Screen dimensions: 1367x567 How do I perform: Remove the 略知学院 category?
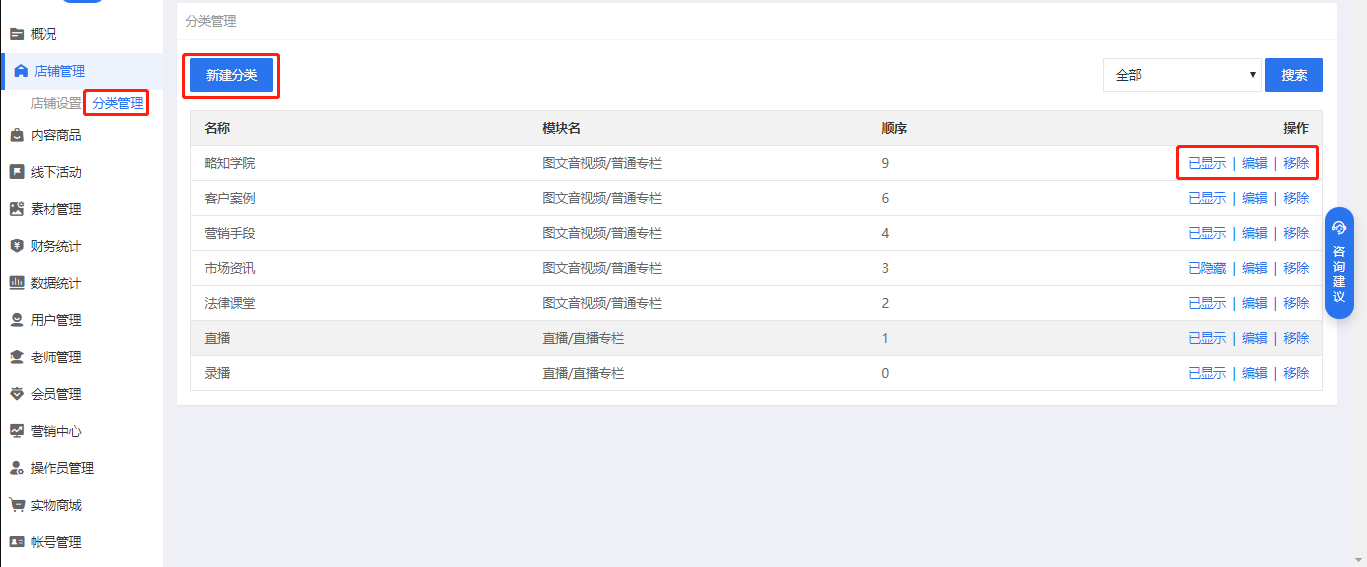tap(1296, 163)
